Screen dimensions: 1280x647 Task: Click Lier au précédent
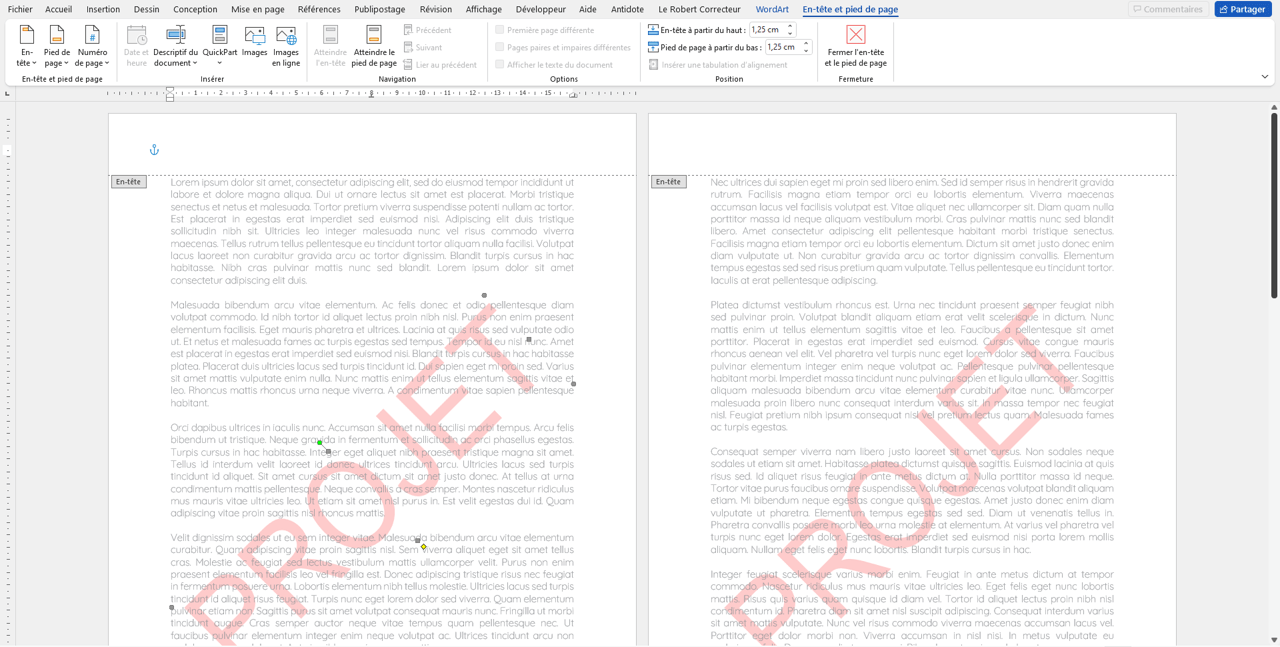click(x=440, y=65)
